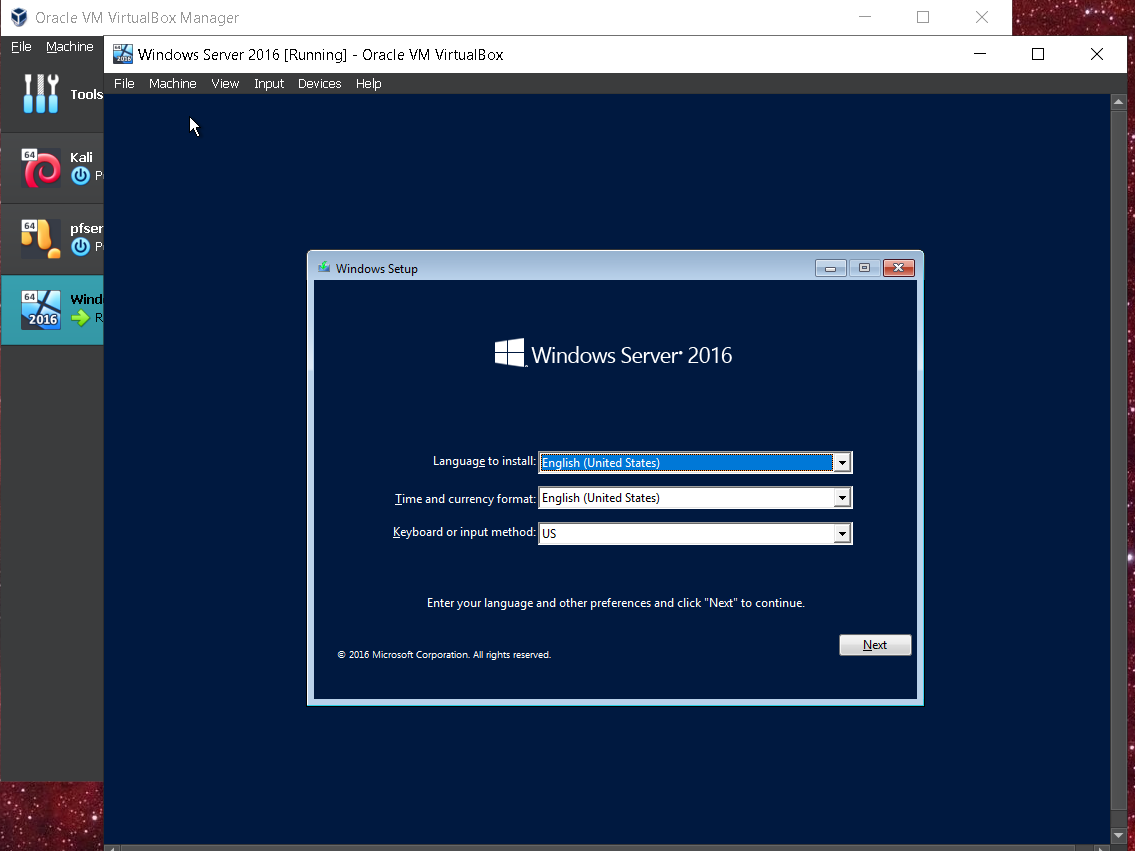Screen dimensions: 1135x851
Task: Open the View menu
Action: pyautogui.click(x=224, y=84)
